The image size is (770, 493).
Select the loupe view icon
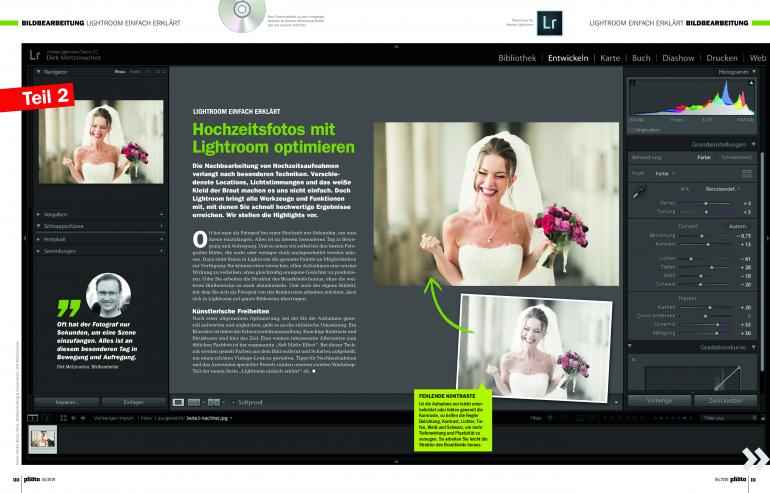(x=178, y=402)
